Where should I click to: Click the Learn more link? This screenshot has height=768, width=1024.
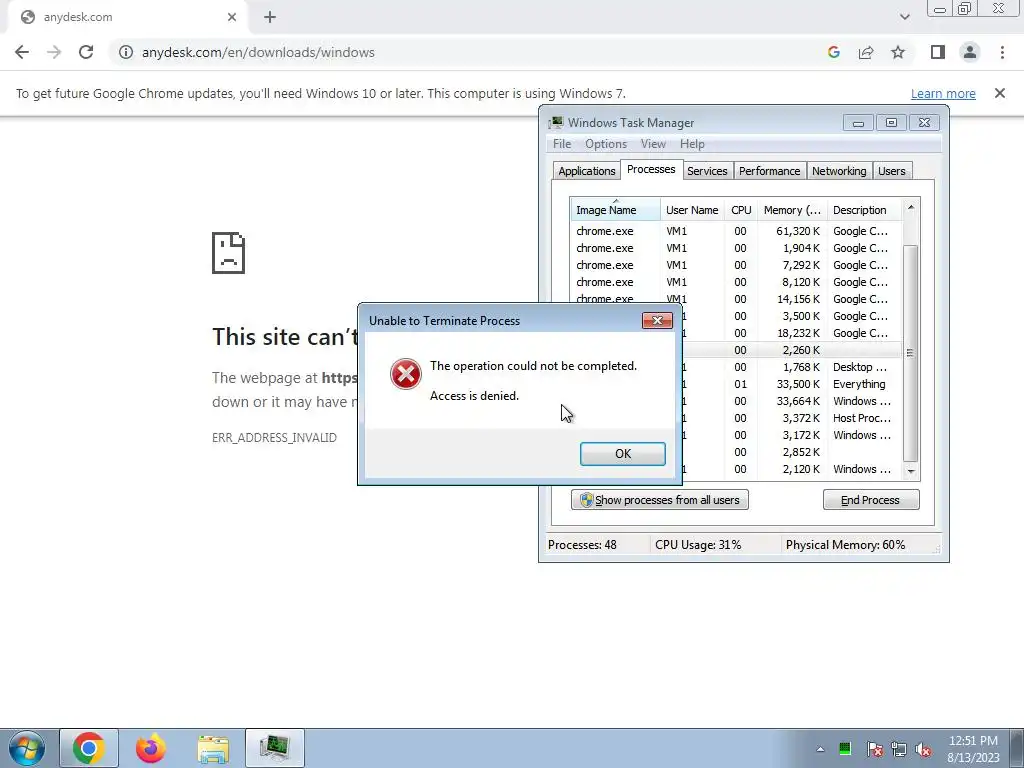[943, 93]
